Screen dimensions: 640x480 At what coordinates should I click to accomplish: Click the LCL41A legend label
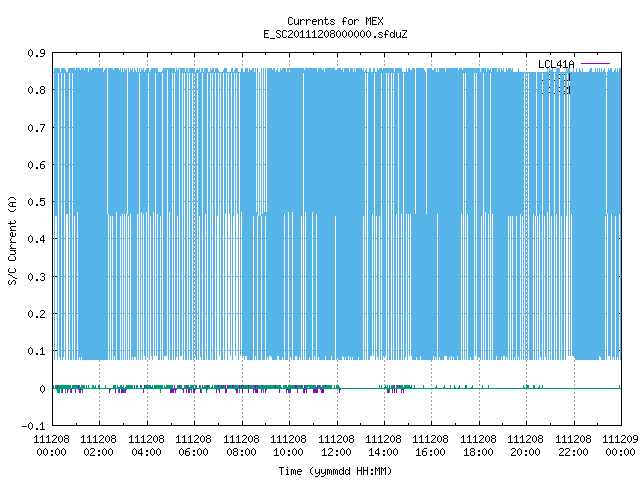pyautogui.click(x=556, y=64)
